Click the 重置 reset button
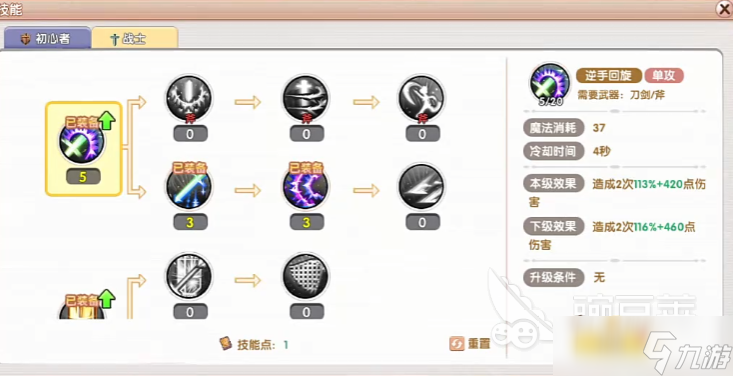The image size is (733, 376). pyautogui.click(x=470, y=344)
